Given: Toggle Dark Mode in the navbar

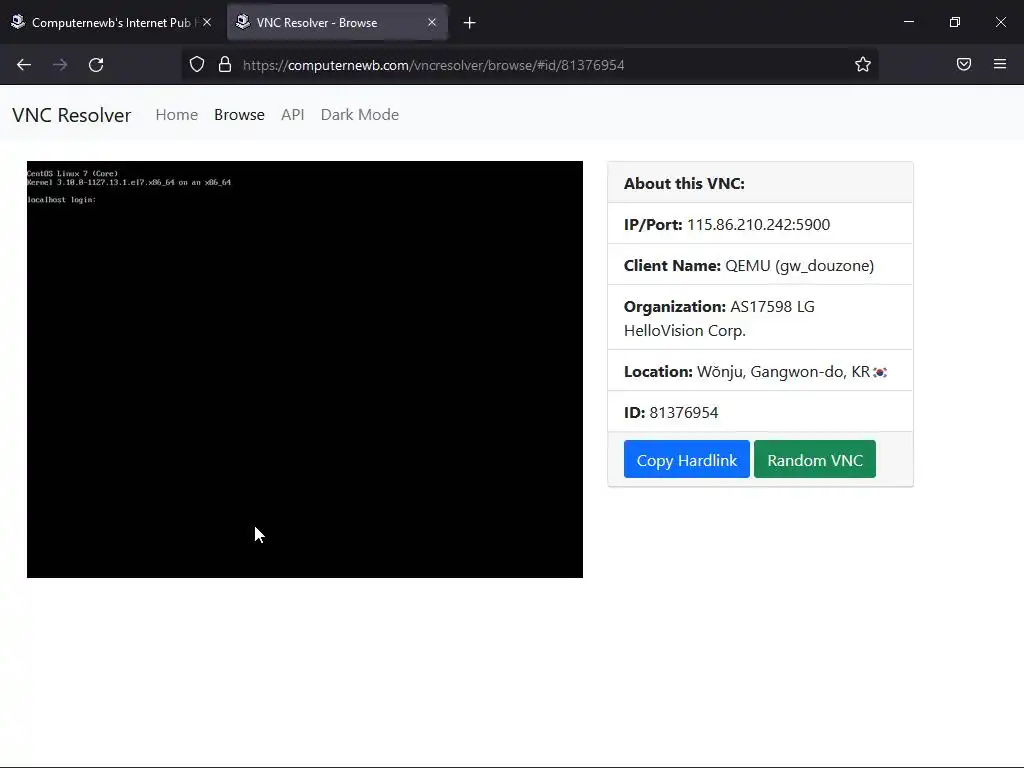Looking at the screenshot, I should pyautogui.click(x=360, y=115).
